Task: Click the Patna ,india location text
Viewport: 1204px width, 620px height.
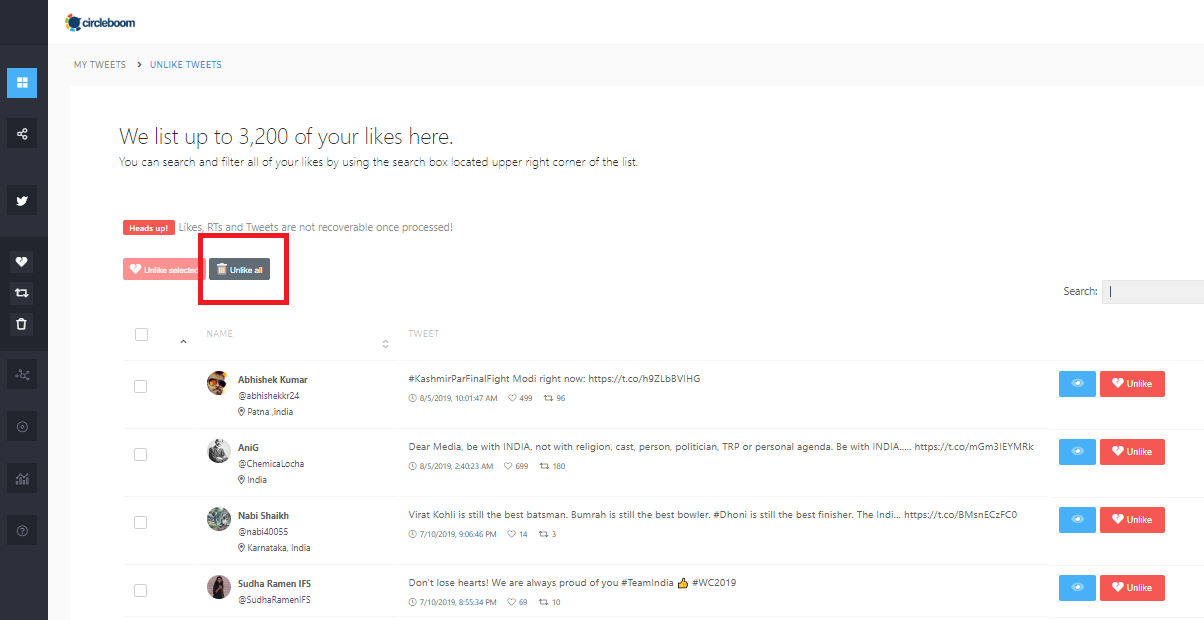Action: pyautogui.click(x=270, y=412)
